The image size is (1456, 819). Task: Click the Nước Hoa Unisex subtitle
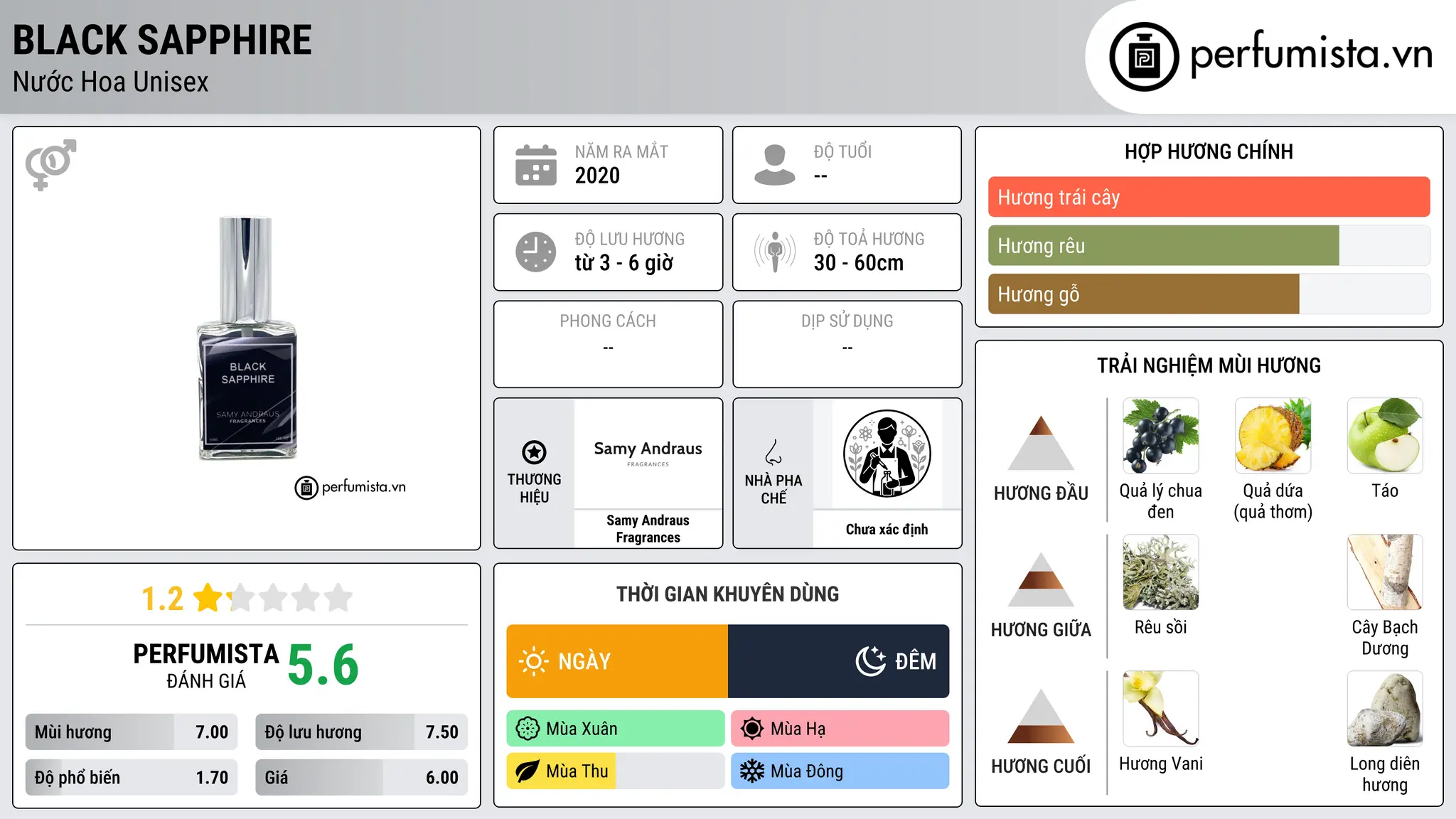point(110,82)
